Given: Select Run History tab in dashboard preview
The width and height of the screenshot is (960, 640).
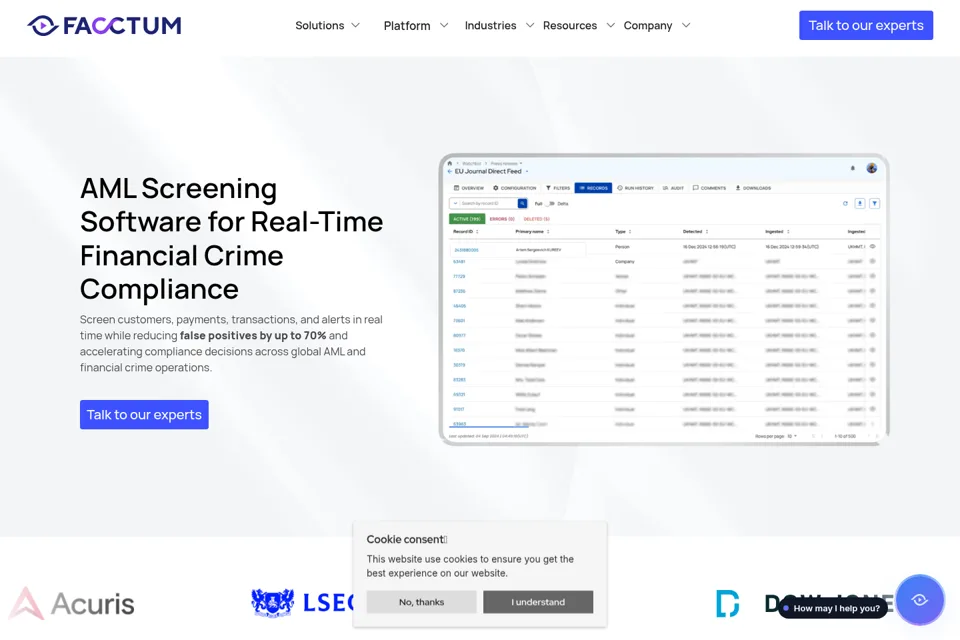Looking at the screenshot, I should (x=636, y=188).
